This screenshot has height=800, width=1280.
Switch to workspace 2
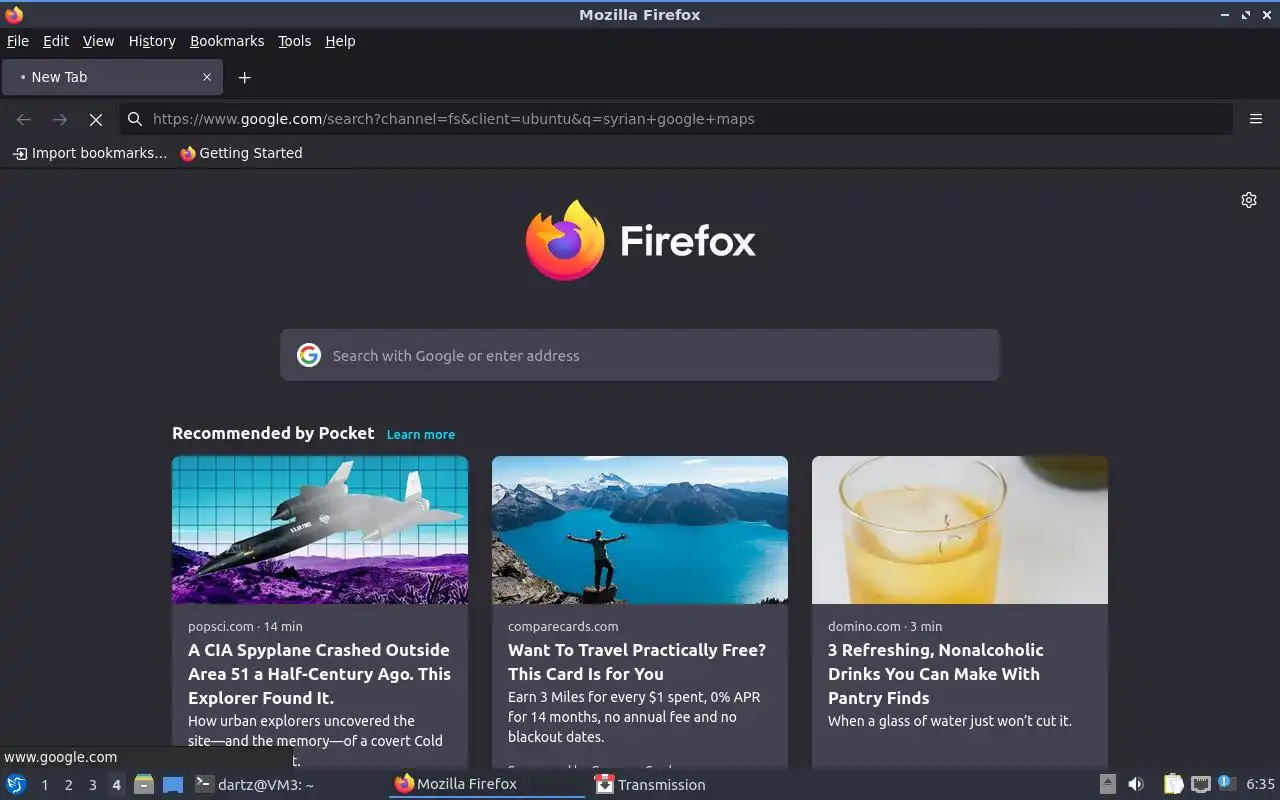coord(69,785)
